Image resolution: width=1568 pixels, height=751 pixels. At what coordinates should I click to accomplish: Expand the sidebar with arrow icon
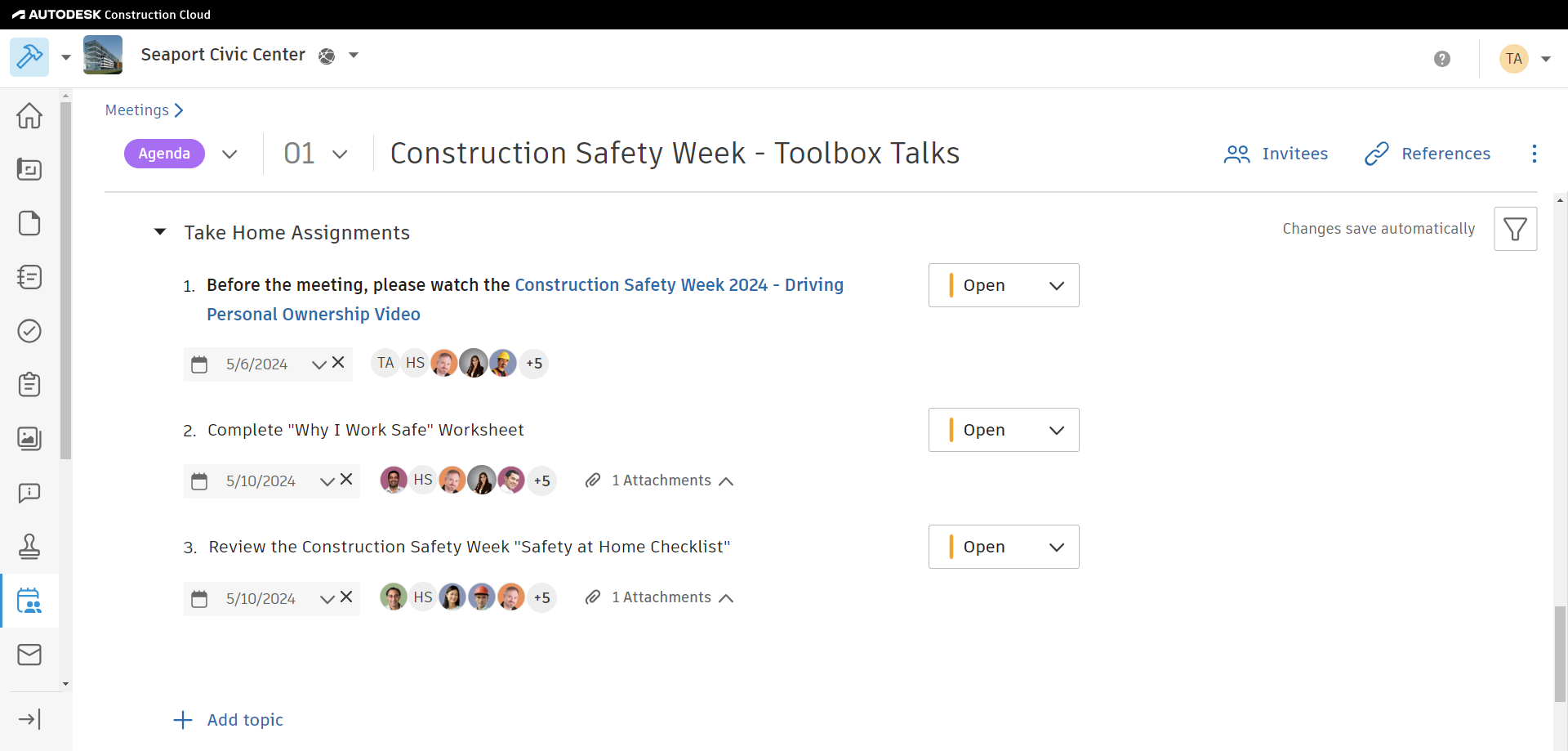click(29, 719)
